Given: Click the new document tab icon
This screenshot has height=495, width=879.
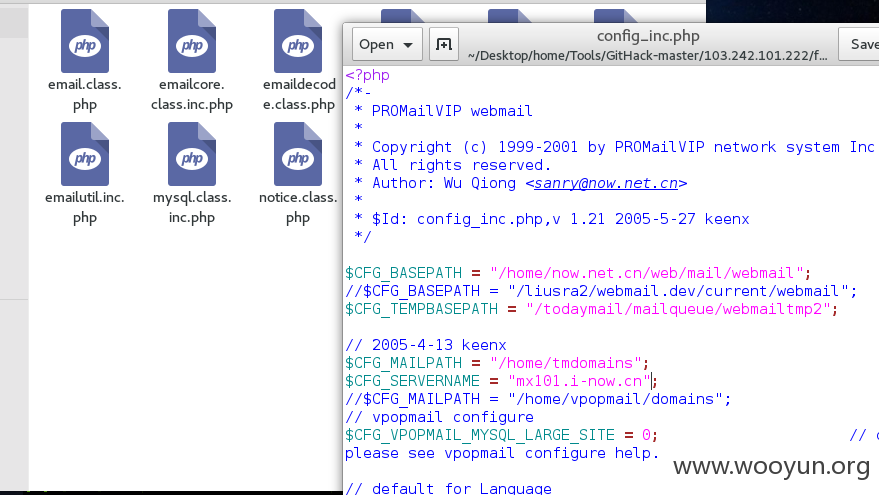Looking at the screenshot, I should [444, 44].
